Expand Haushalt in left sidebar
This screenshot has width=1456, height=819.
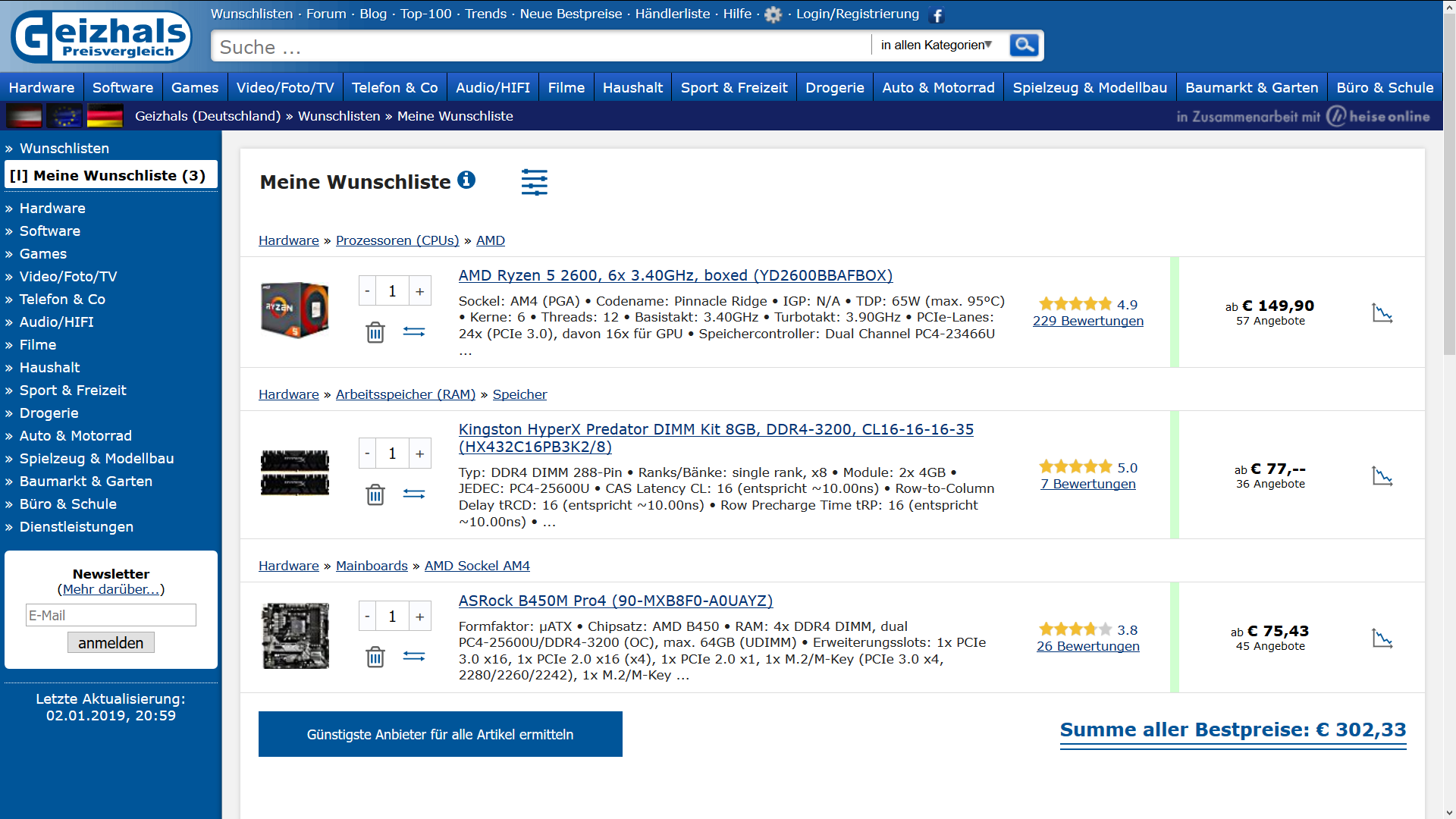click(49, 368)
